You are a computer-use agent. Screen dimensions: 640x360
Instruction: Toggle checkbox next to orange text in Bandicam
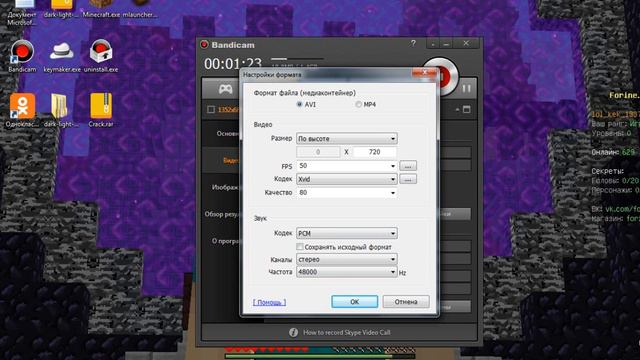[x=211, y=109]
